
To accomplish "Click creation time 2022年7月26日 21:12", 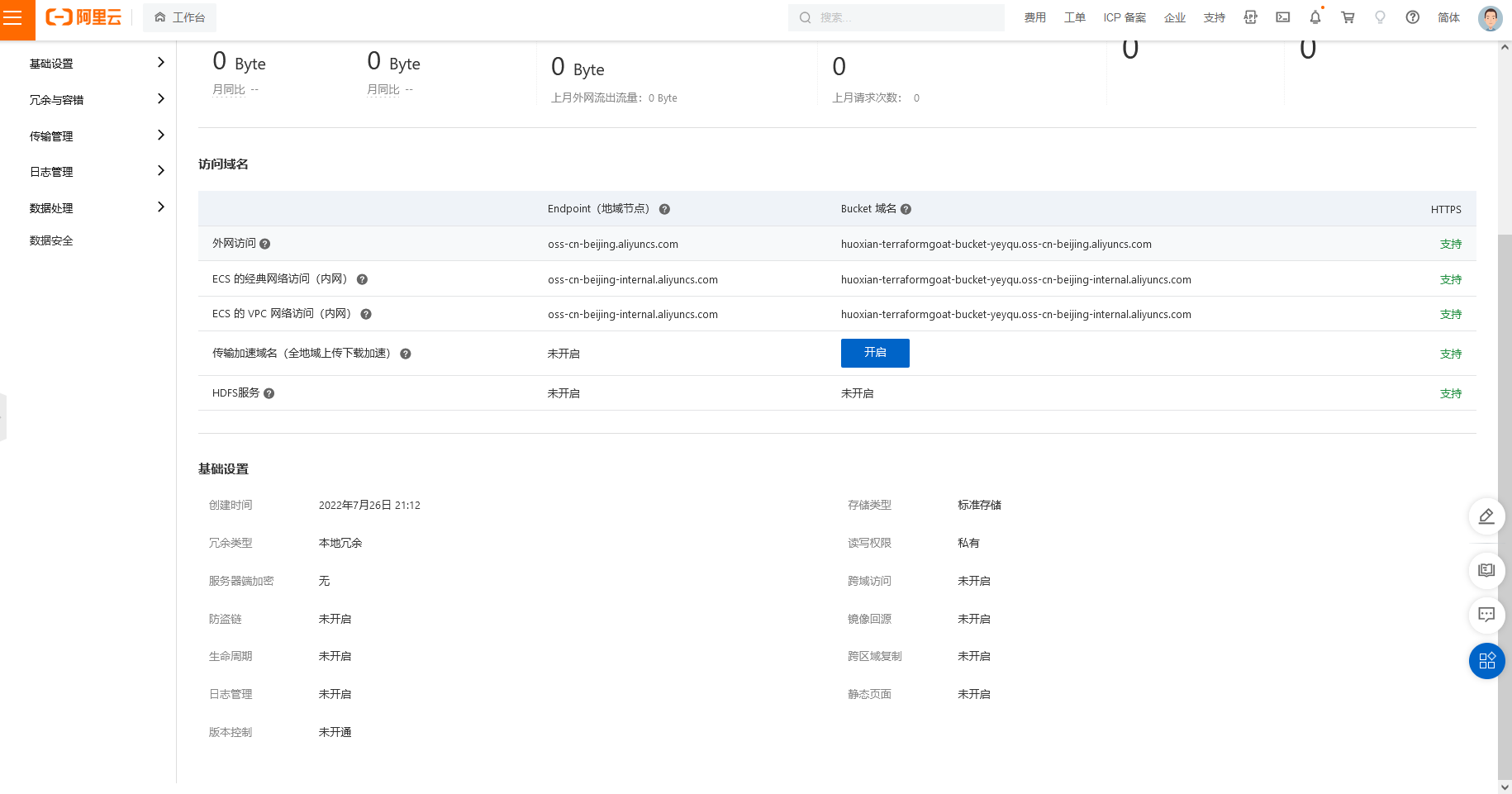I will 369,505.
